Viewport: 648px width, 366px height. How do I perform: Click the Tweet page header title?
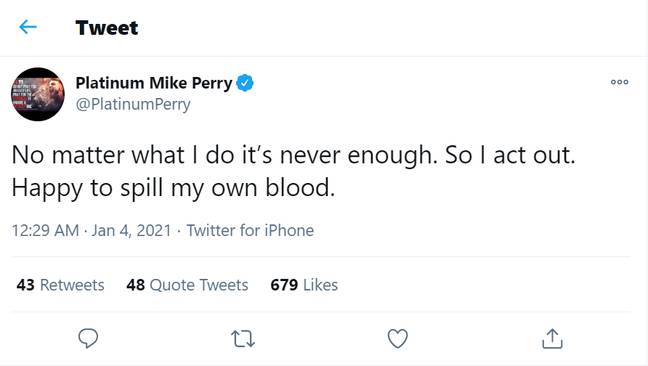point(107,28)
